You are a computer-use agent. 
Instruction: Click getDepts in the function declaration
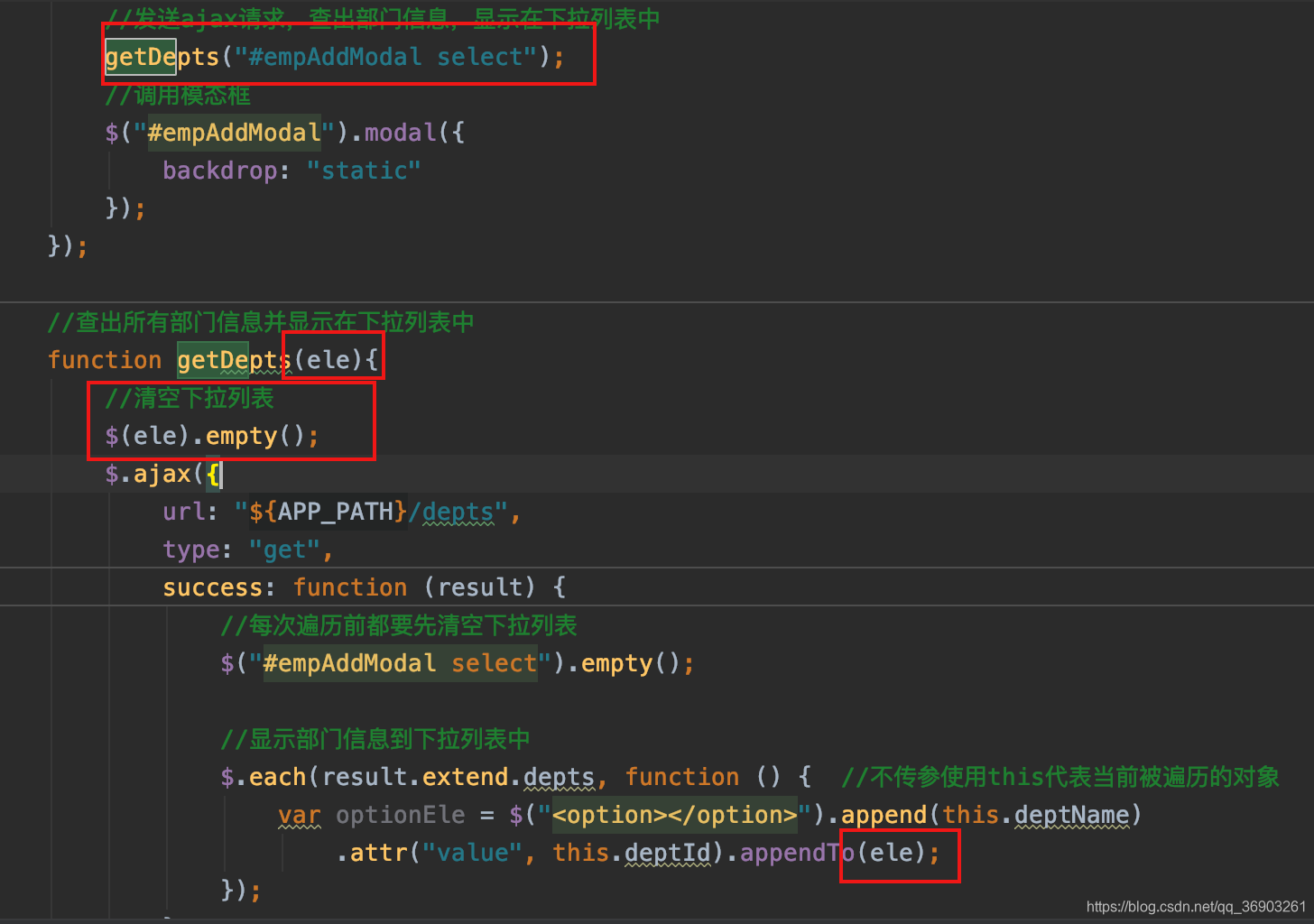point(234,360)
